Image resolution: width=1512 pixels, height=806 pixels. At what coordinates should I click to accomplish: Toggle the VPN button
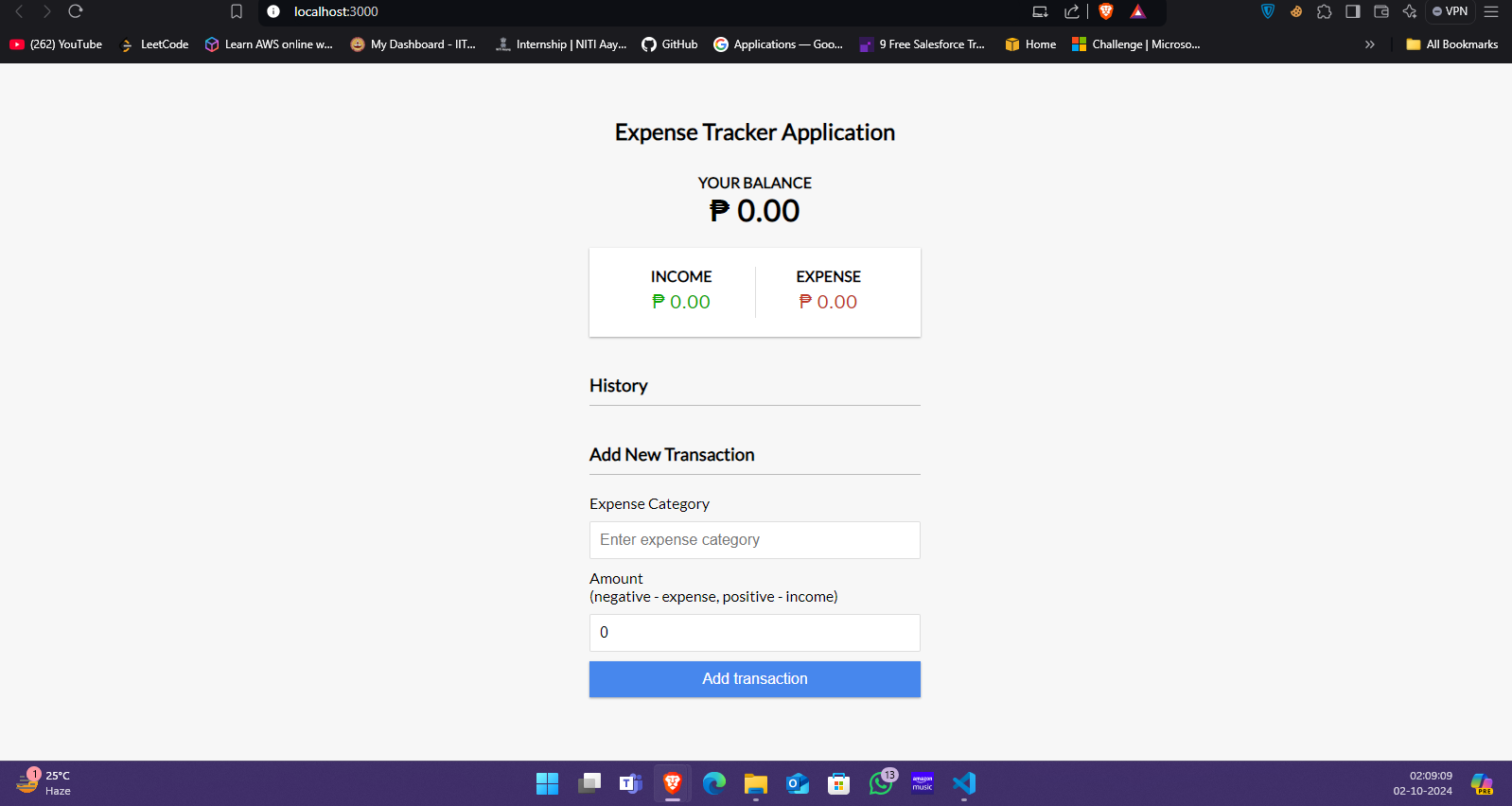pos(1450,11)
